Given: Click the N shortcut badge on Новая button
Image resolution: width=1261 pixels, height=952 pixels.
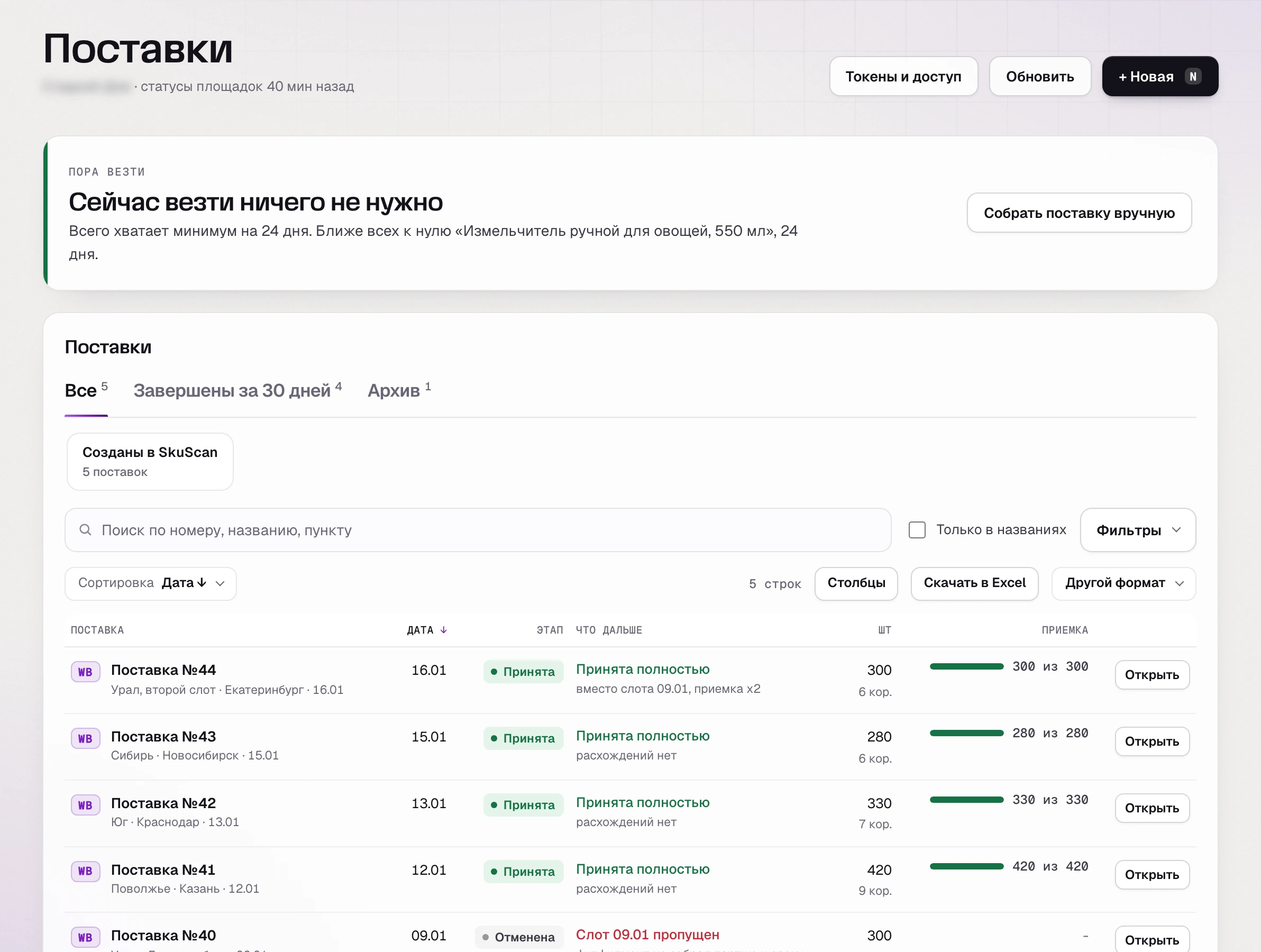Looking at the screenshot, I should tap(1193, 76).
